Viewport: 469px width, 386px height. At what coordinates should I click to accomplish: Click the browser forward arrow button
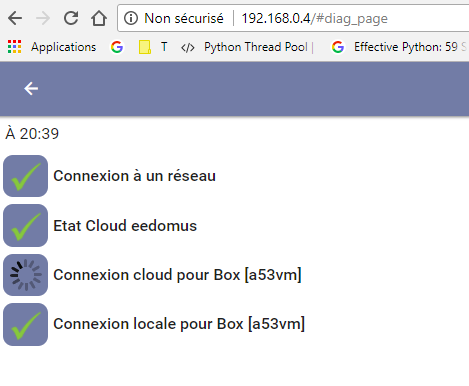(x=43, y=18)
